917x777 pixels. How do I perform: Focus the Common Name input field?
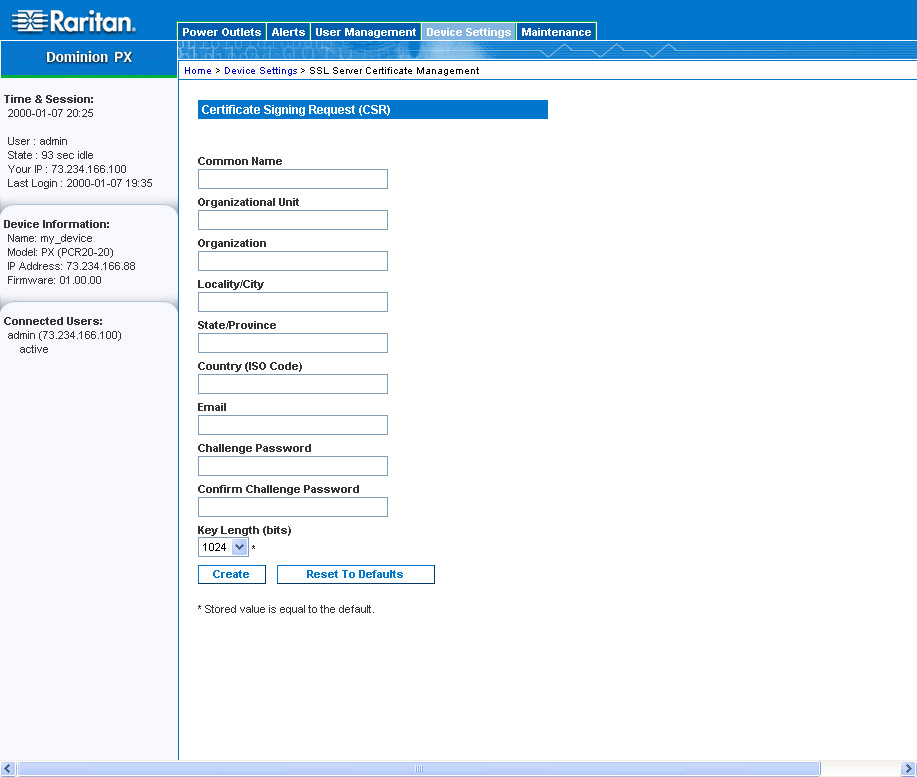(x=292, y=179)
